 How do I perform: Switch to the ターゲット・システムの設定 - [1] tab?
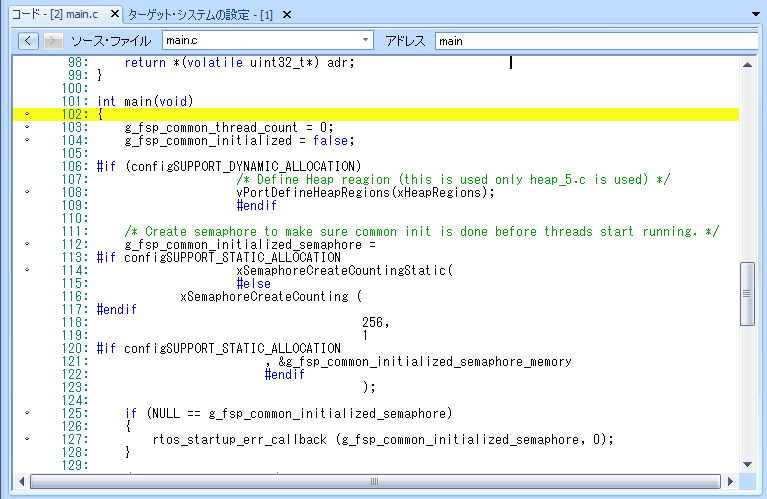click(201, 15)
